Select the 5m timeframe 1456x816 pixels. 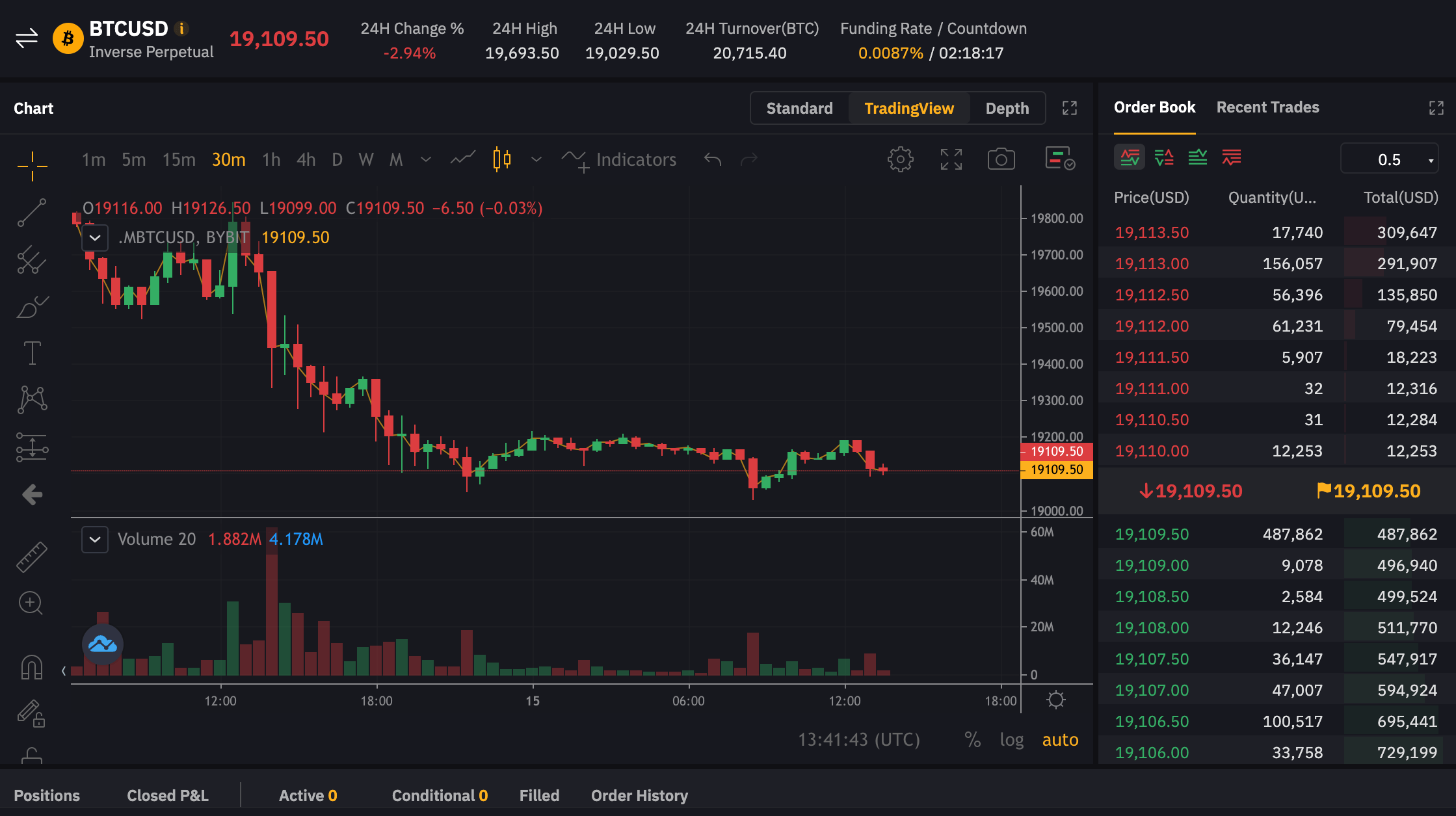click(134, 159)
